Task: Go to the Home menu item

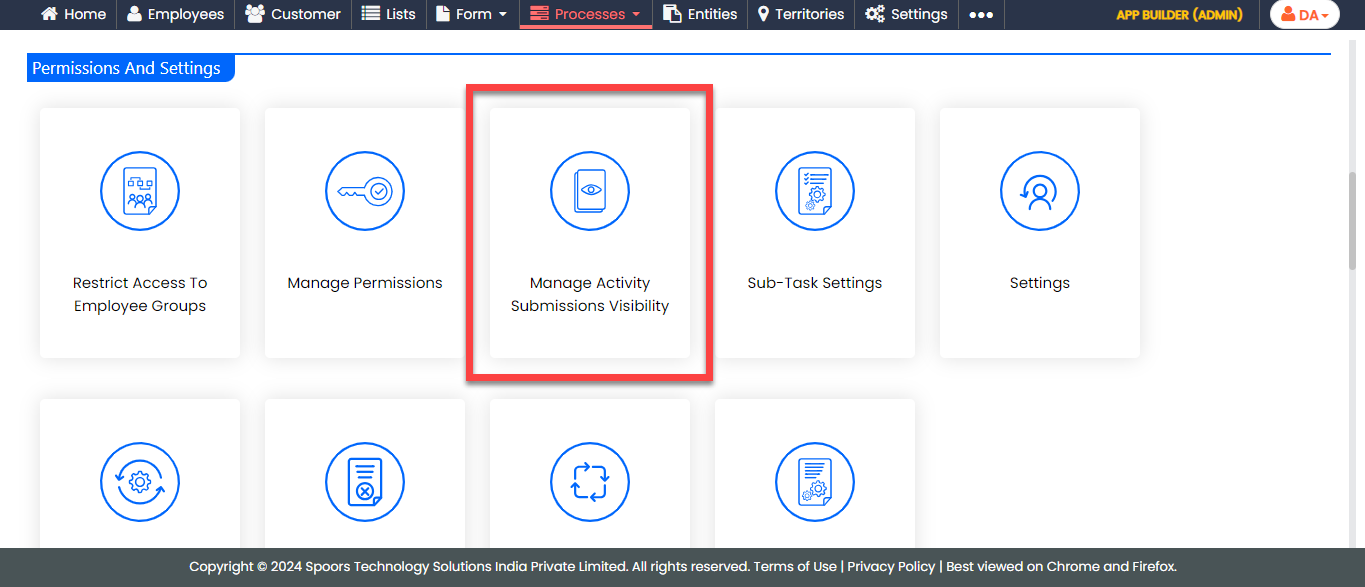Action: (73, 14)
